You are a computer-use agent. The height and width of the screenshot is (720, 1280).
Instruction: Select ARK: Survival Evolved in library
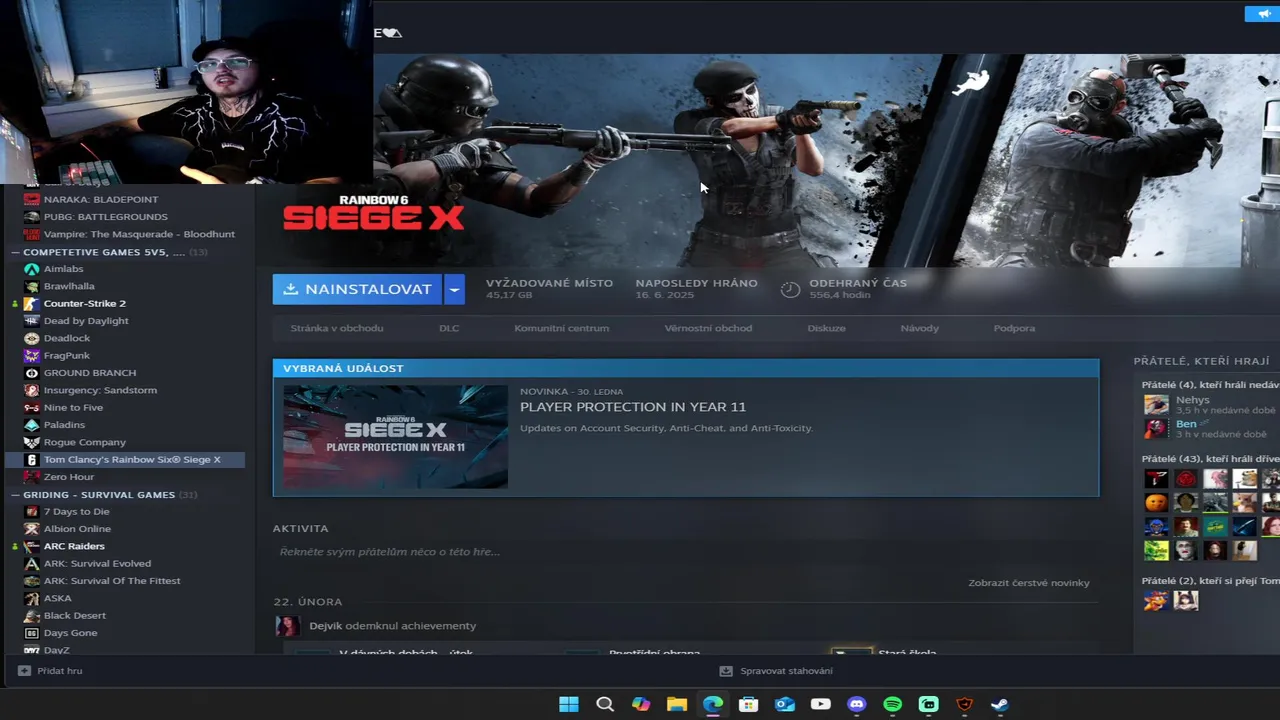coord(97,564)
